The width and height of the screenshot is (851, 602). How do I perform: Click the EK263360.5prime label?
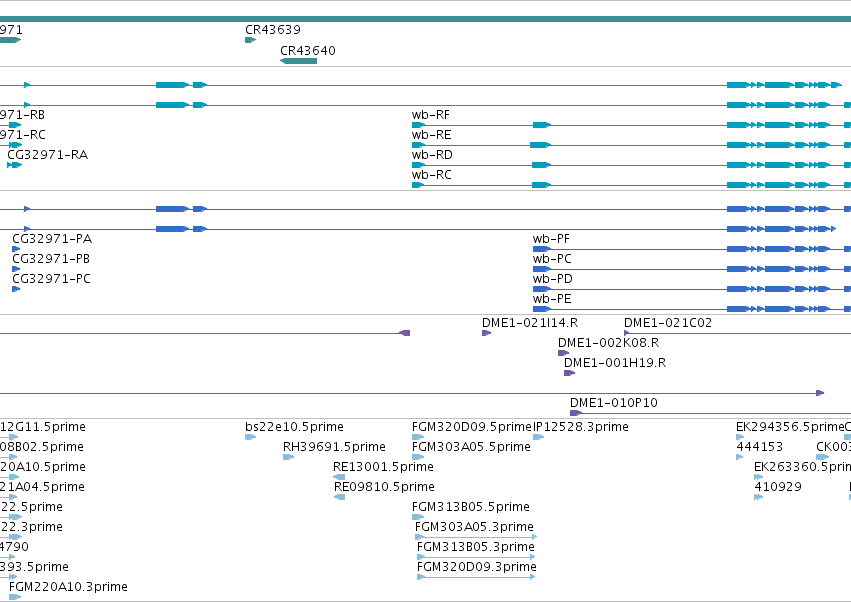(x=802, y=467)
